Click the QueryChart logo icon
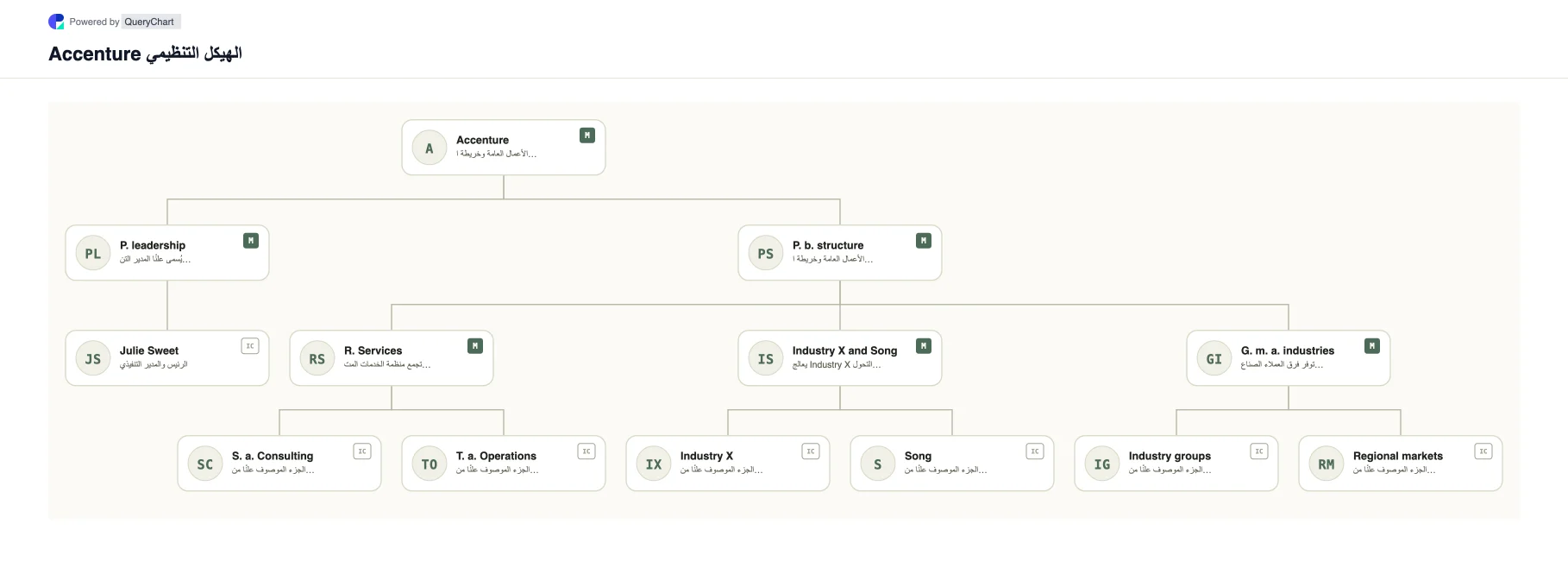 56,22
